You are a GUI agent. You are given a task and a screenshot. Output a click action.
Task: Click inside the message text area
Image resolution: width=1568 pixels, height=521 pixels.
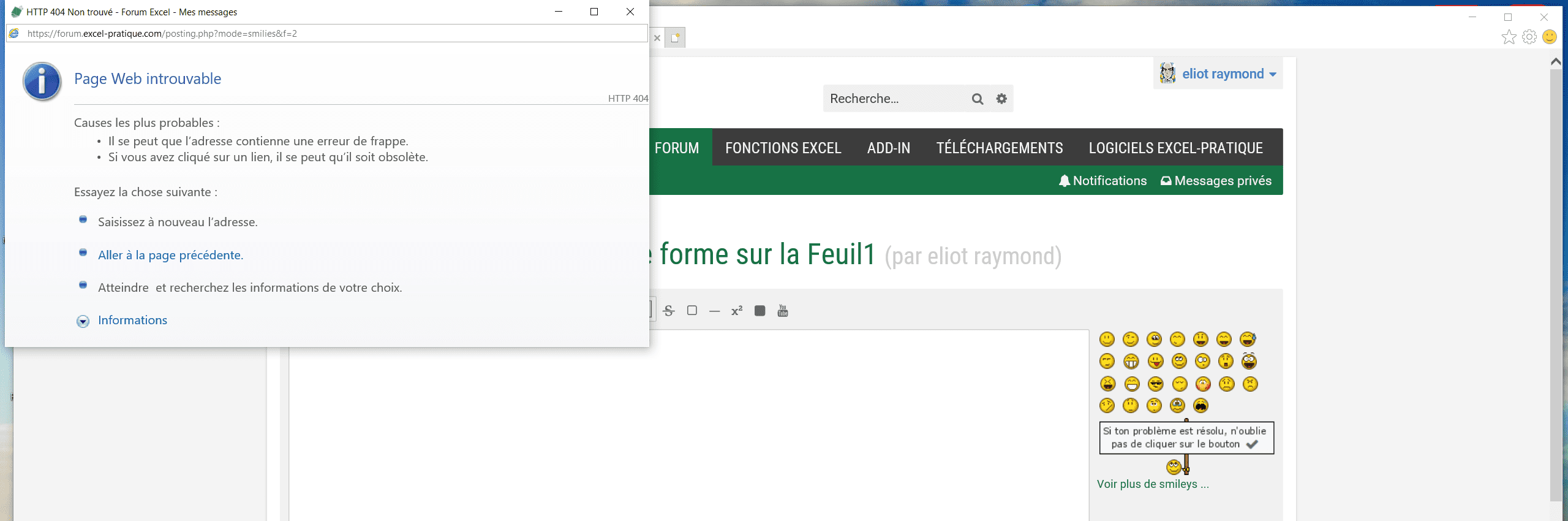[x=688, y=425]
